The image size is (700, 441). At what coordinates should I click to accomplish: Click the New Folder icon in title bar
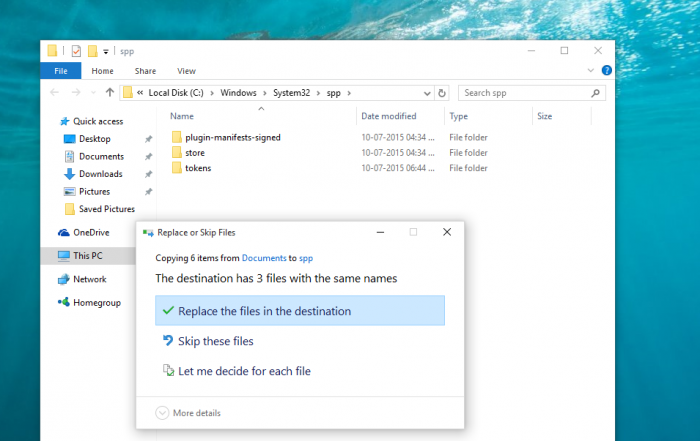pos(92,51)
